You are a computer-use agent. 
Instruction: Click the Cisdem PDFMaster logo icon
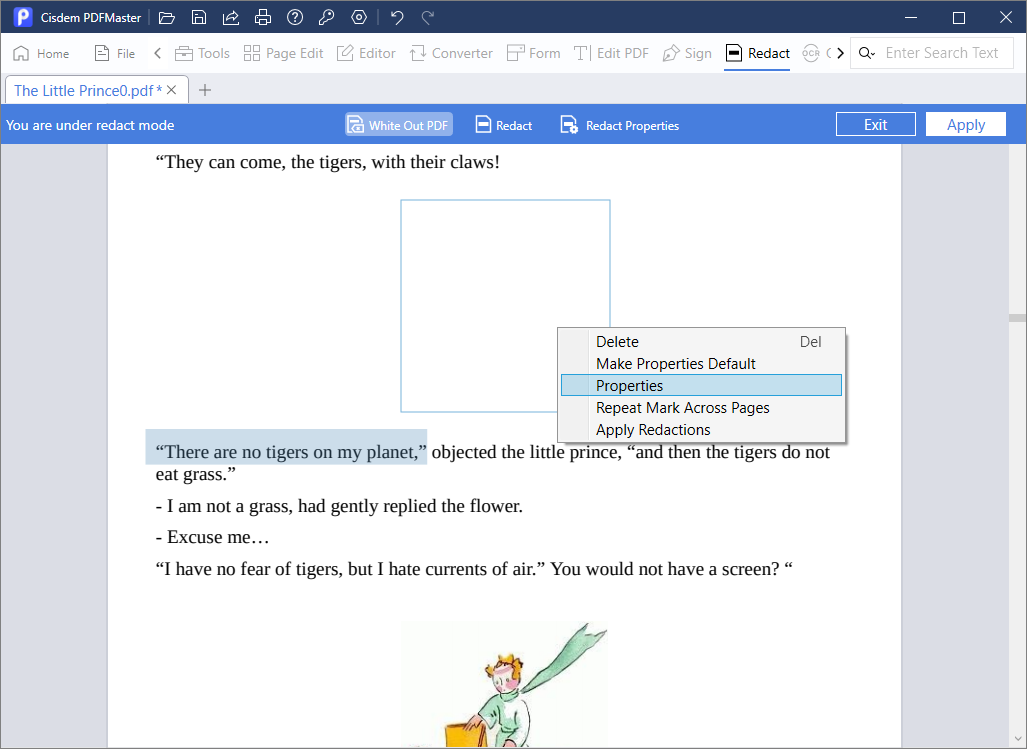click(22, 17)
